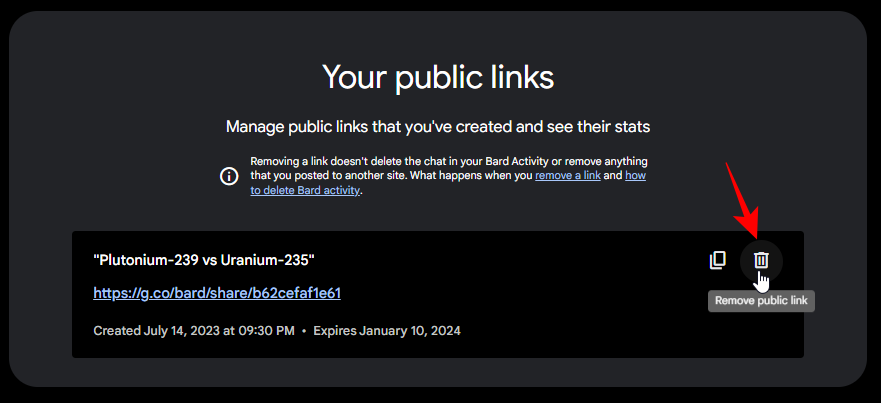Click the 'Removing a link doesn't delete' notice
Viewport: 881px width, 403px height.
tap(448, 175)
